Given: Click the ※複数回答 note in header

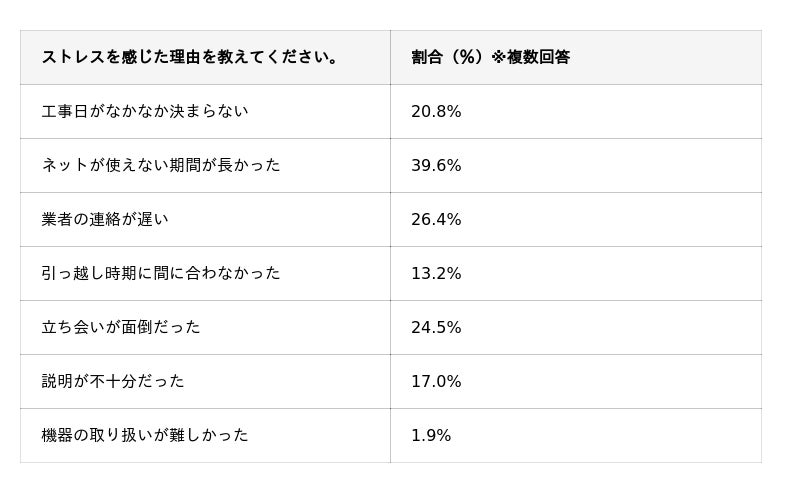Looking at the screenshot, I should pyautogui.click(x=530, y=57).
